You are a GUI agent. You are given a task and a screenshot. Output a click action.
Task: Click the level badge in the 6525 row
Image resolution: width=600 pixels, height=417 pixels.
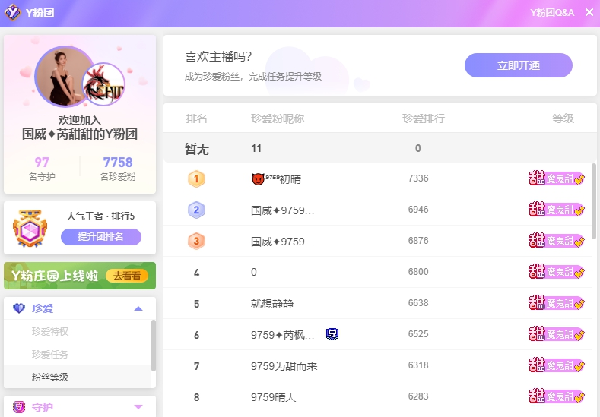pyautogui.click(x=556, y=334)
